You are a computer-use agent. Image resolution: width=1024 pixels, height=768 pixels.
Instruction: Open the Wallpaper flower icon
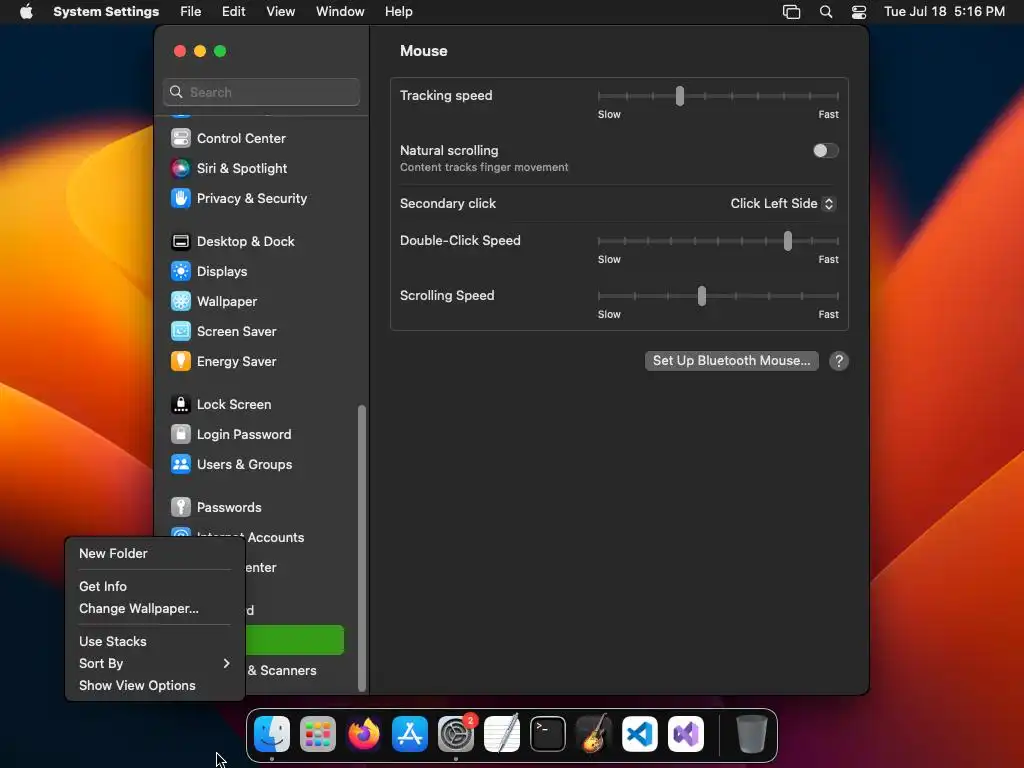tap(181, 301)
